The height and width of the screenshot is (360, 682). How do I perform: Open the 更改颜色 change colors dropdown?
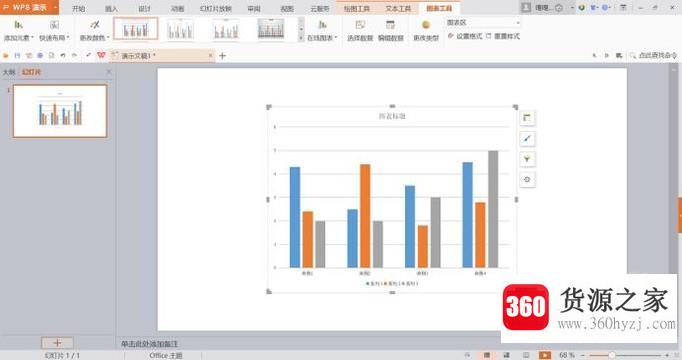click(x=94, y=30)
